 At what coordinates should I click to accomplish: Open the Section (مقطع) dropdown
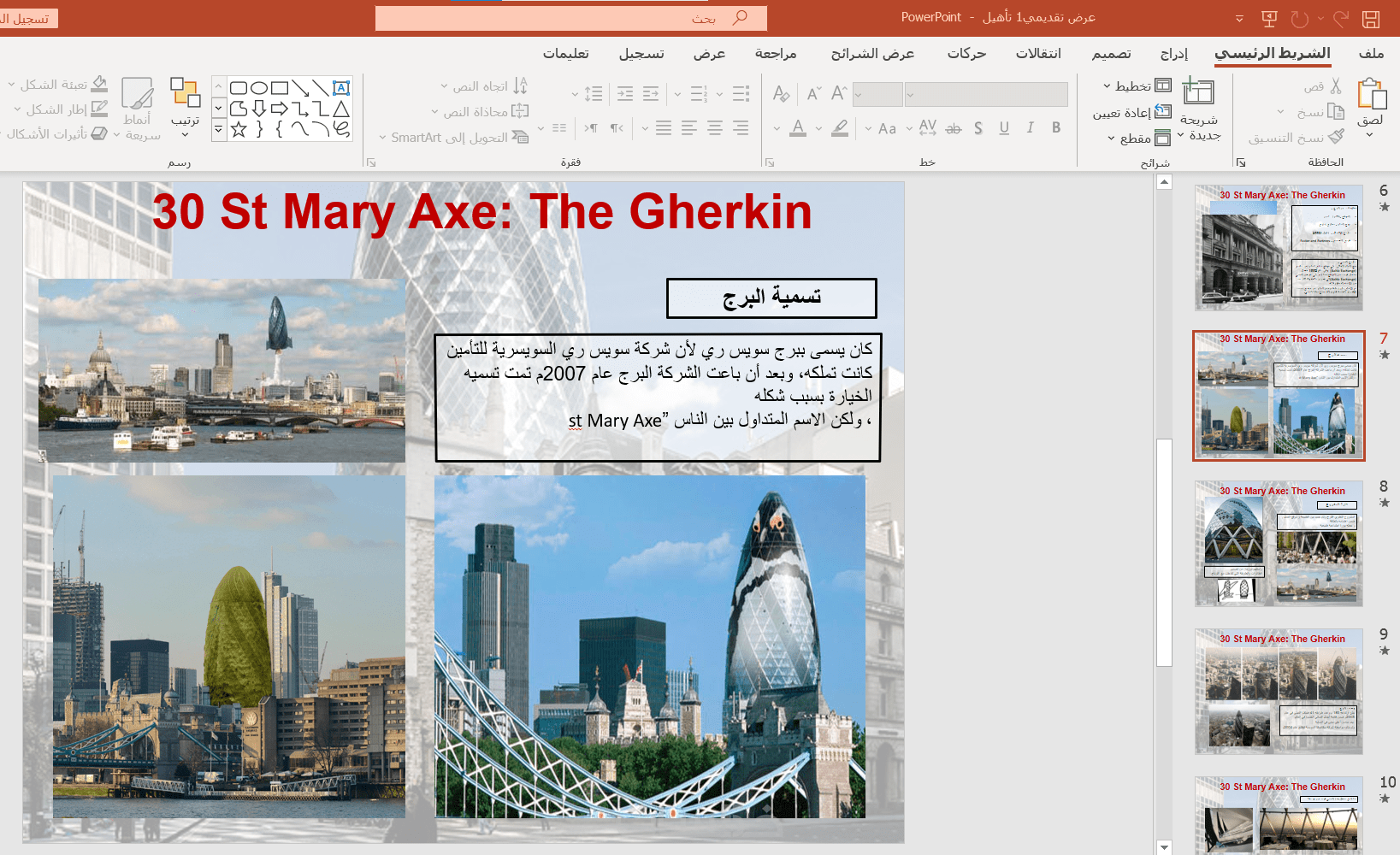(x=1139, y=138)
